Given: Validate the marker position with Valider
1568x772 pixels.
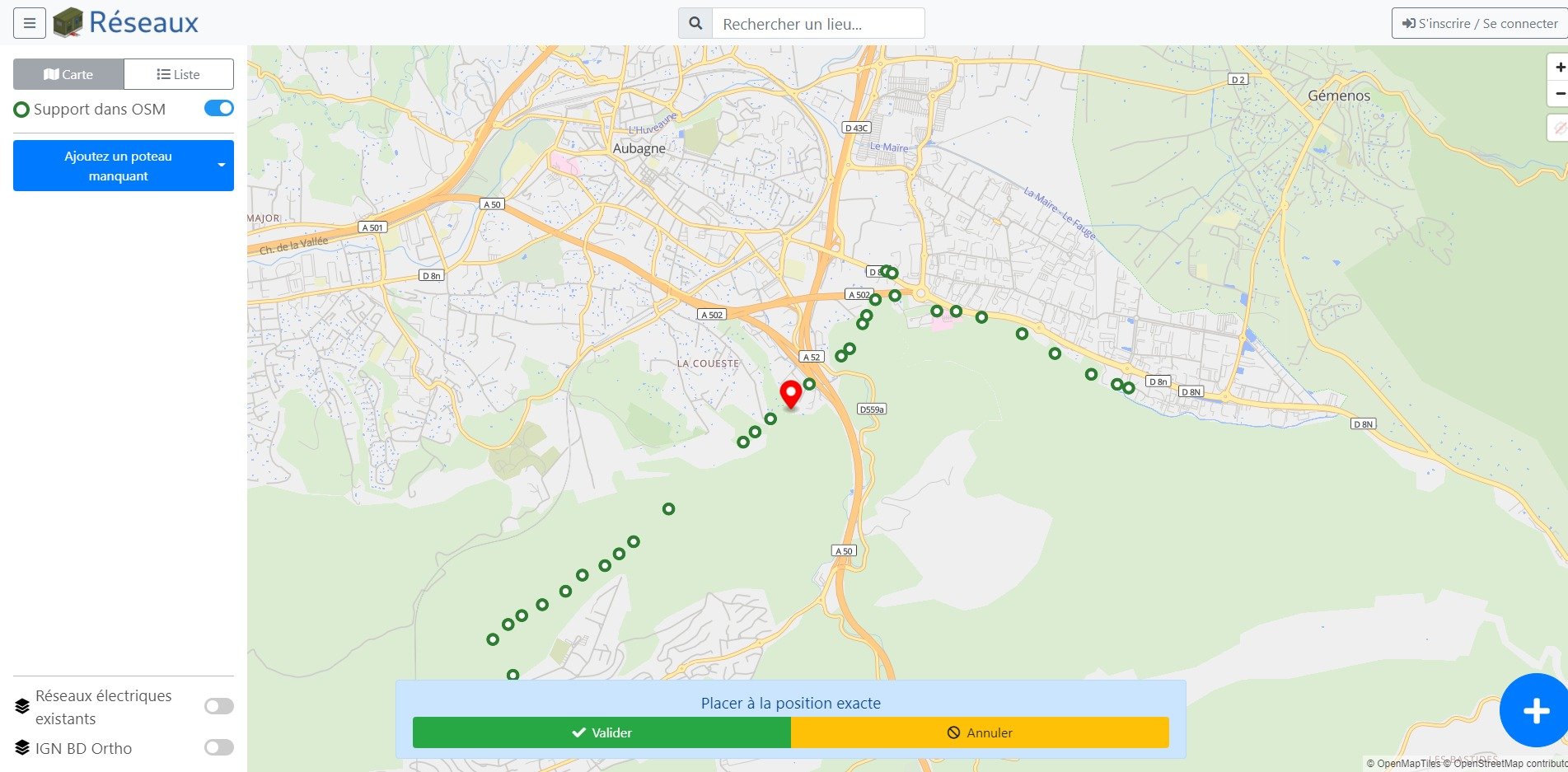Looking at the screenshot, I should (601, 732).
